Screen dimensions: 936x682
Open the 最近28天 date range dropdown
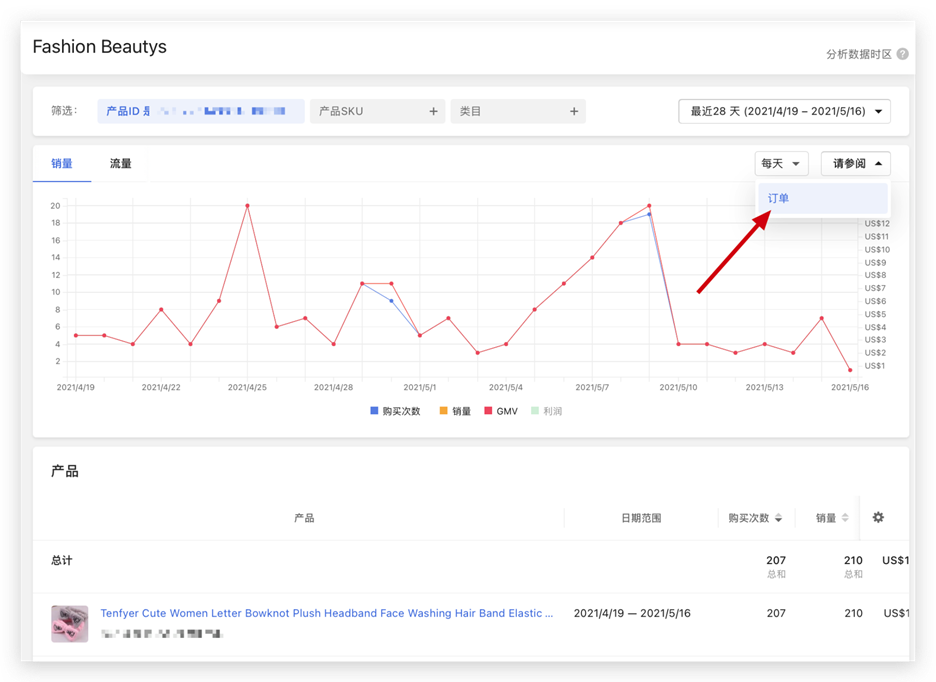pyautogui.click(x=784, y=112)
